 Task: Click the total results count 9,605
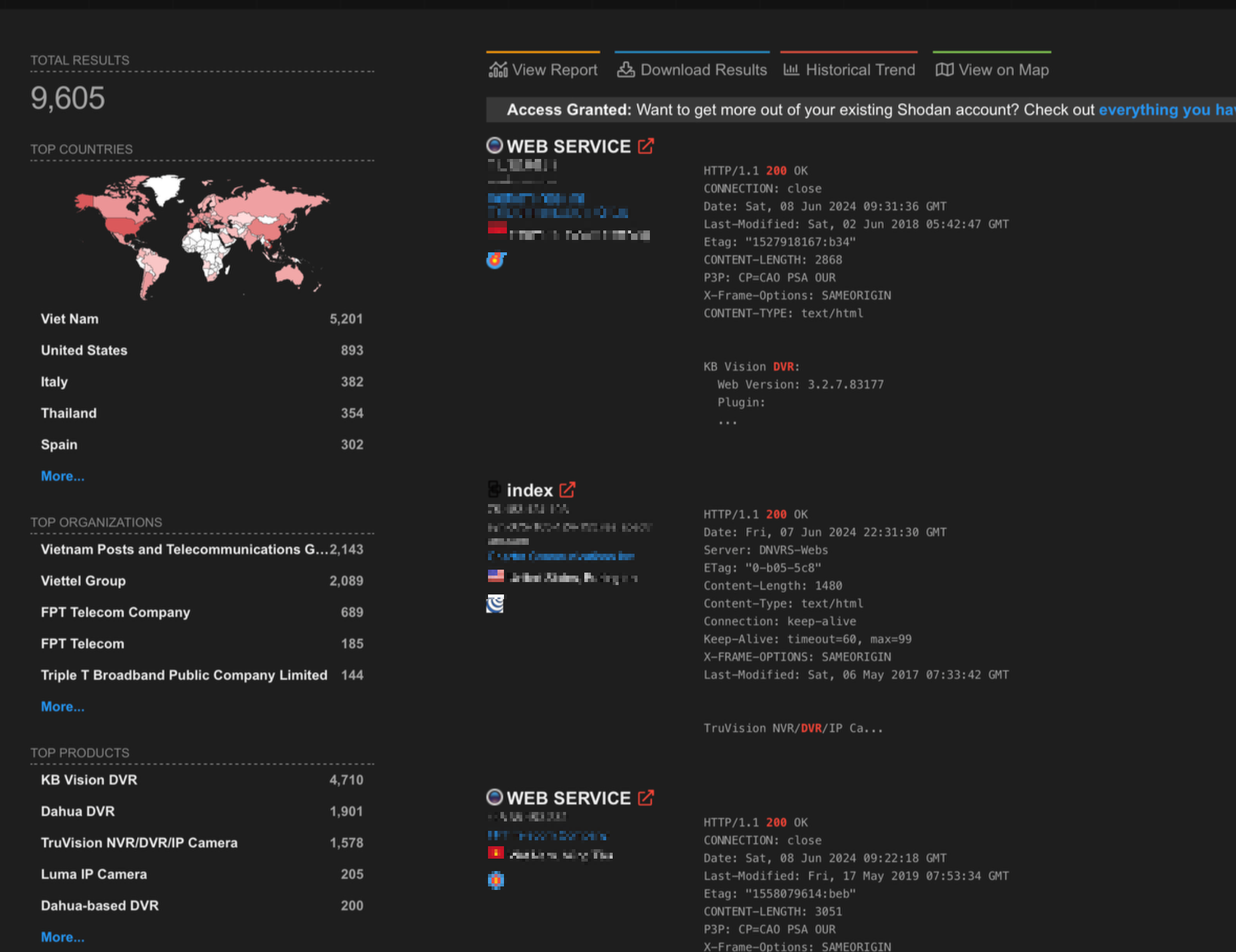tap(68, 98)
